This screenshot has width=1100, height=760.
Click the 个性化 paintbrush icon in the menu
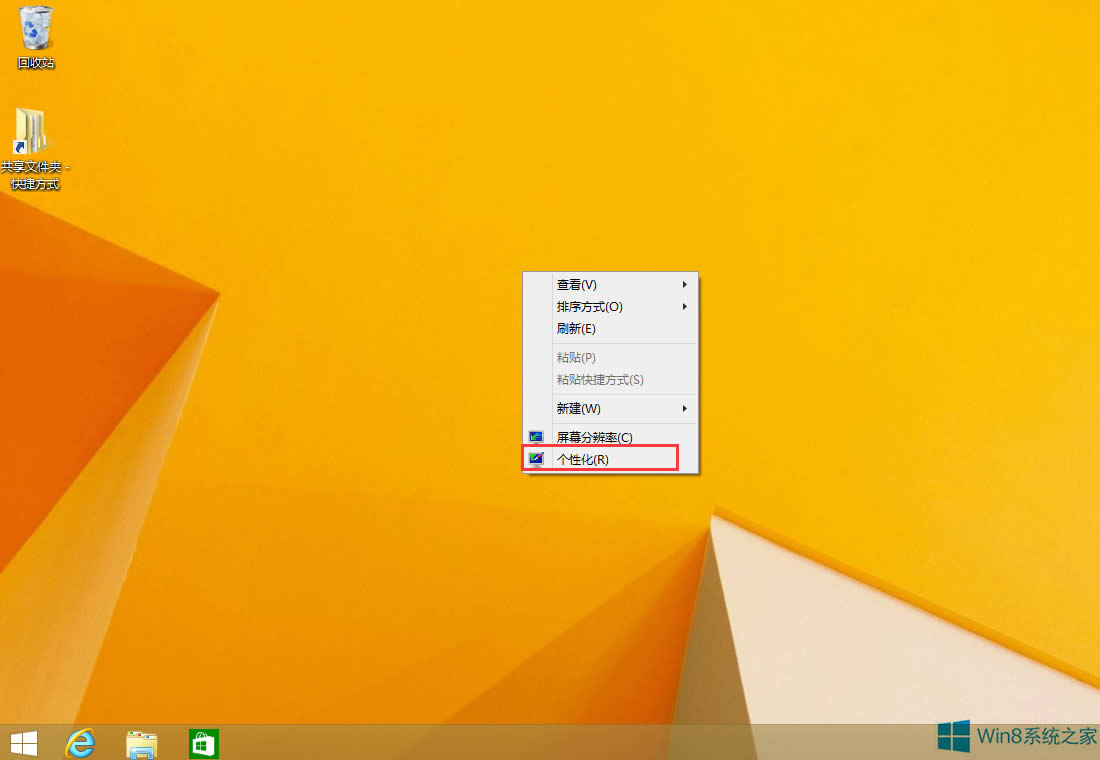[x=536, y=458]
